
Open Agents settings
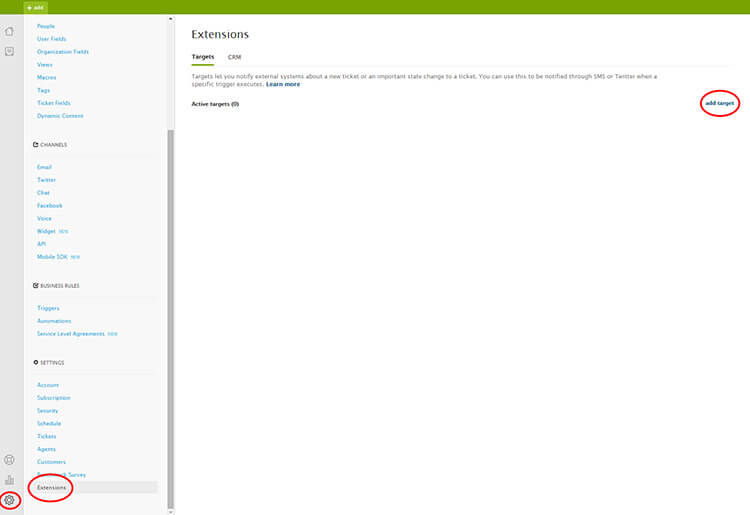[46, 449]
